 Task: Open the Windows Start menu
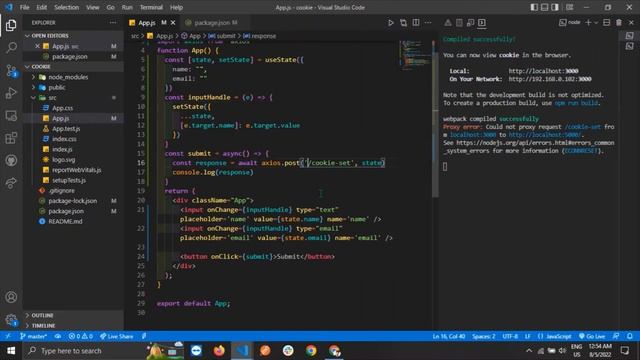tap(11, 351)
